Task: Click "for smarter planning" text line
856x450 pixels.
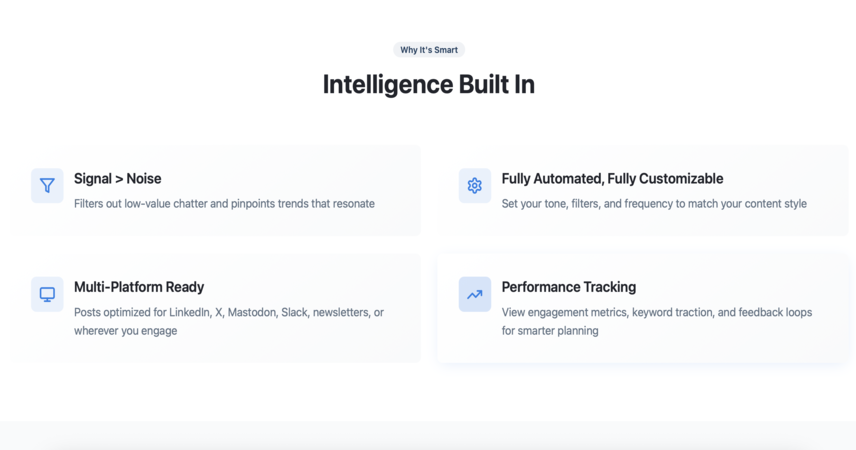Action: click(x=550, y=331)
